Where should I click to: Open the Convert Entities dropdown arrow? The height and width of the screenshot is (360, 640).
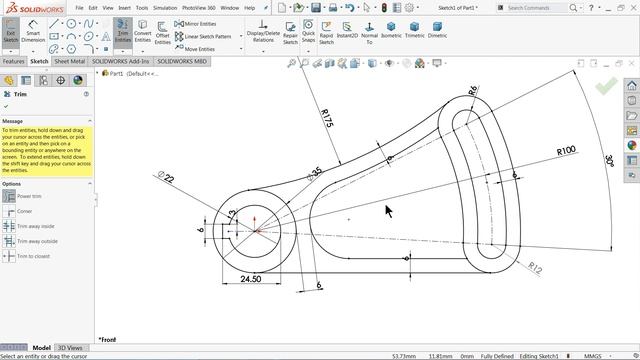142,52
